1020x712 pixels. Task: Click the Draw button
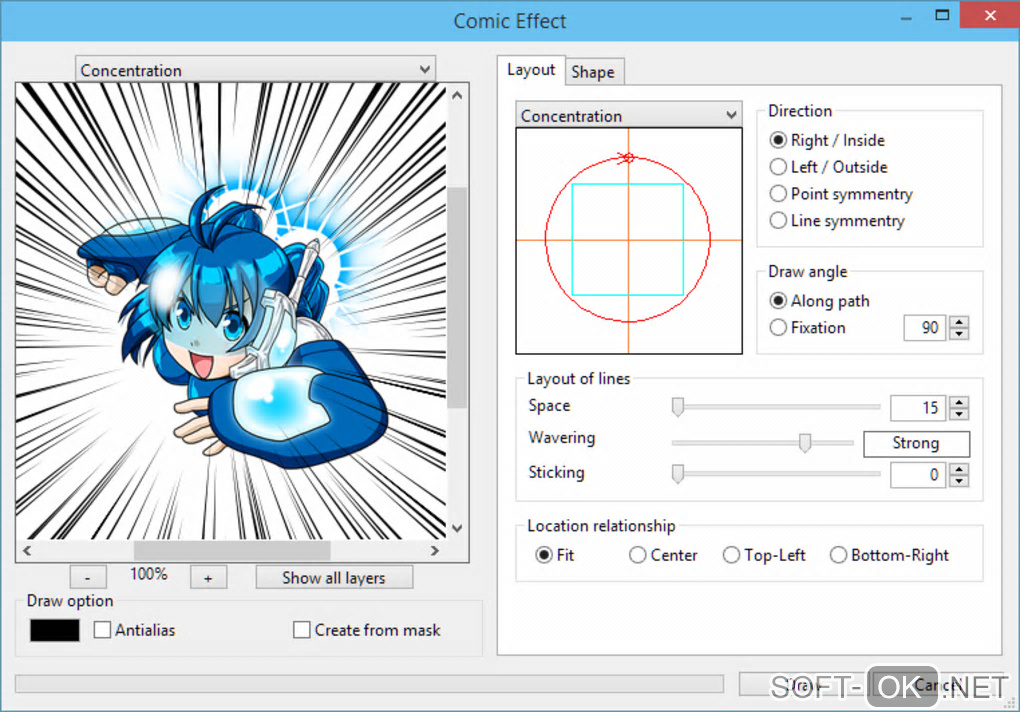(x=804, y=685)
